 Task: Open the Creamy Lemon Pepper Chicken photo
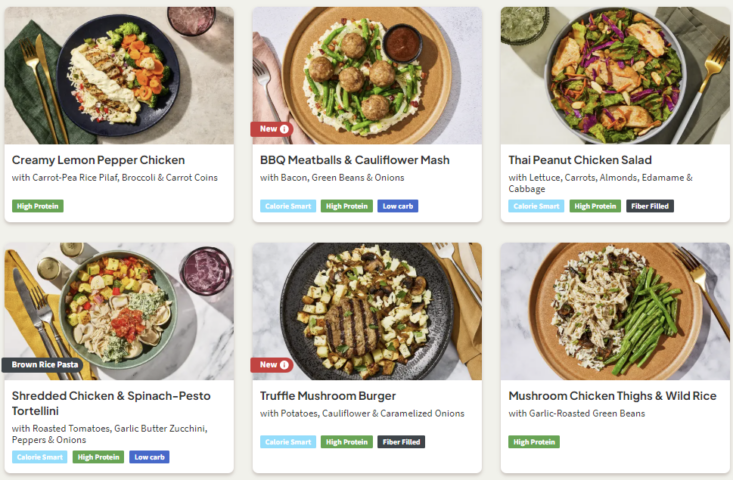coord(119,75)
